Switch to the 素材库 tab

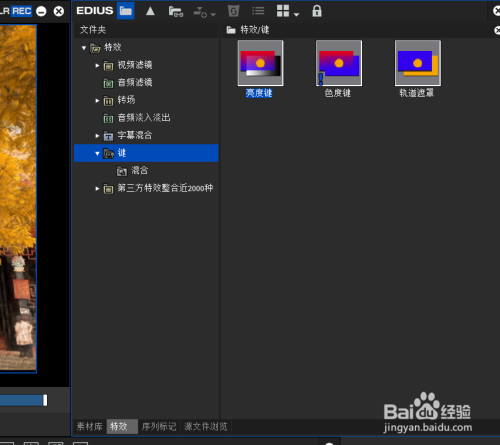pyautogui.click(x=89, y=426)
